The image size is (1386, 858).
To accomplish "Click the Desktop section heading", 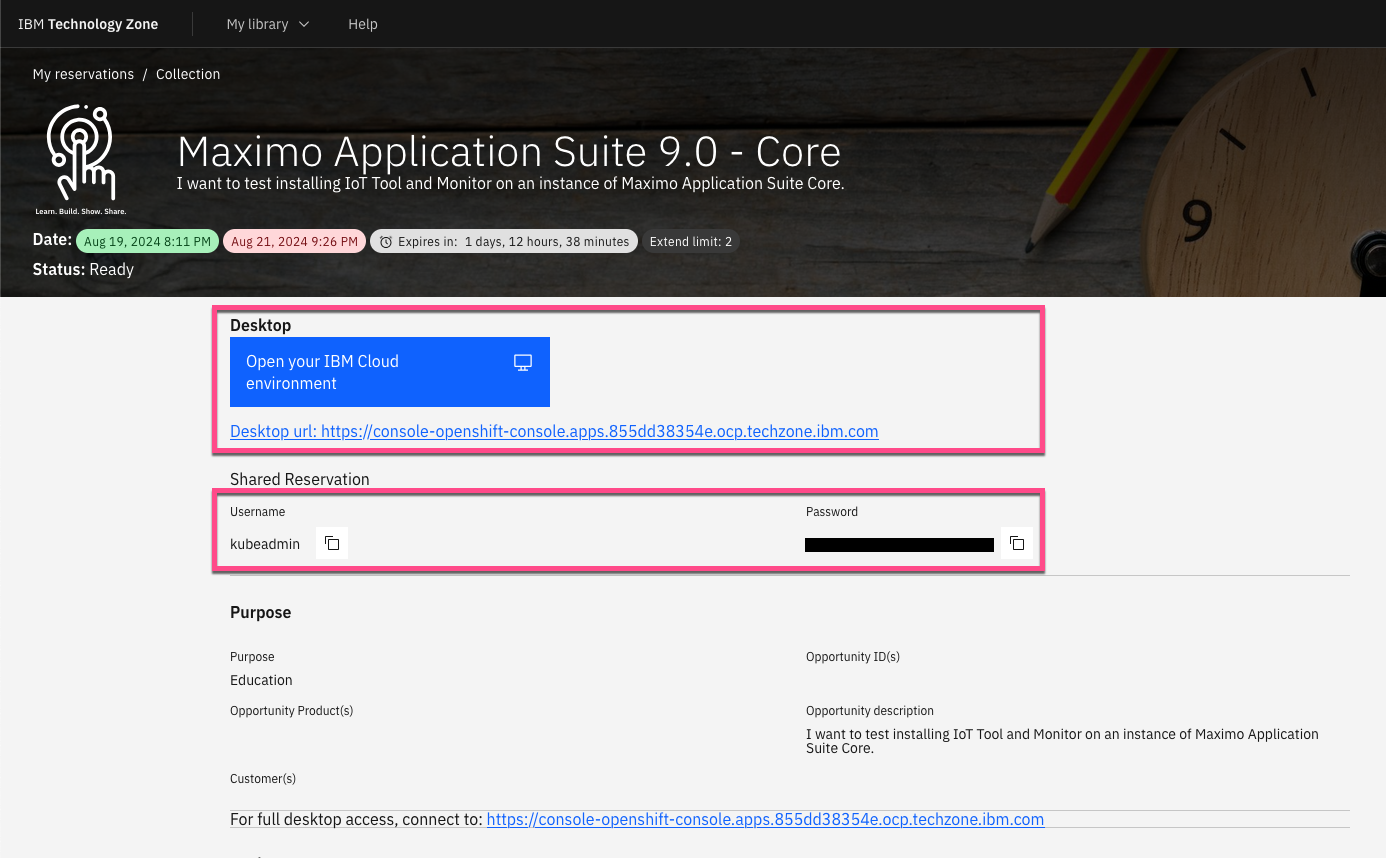I will pyautogui.click(x=261, y=325).
